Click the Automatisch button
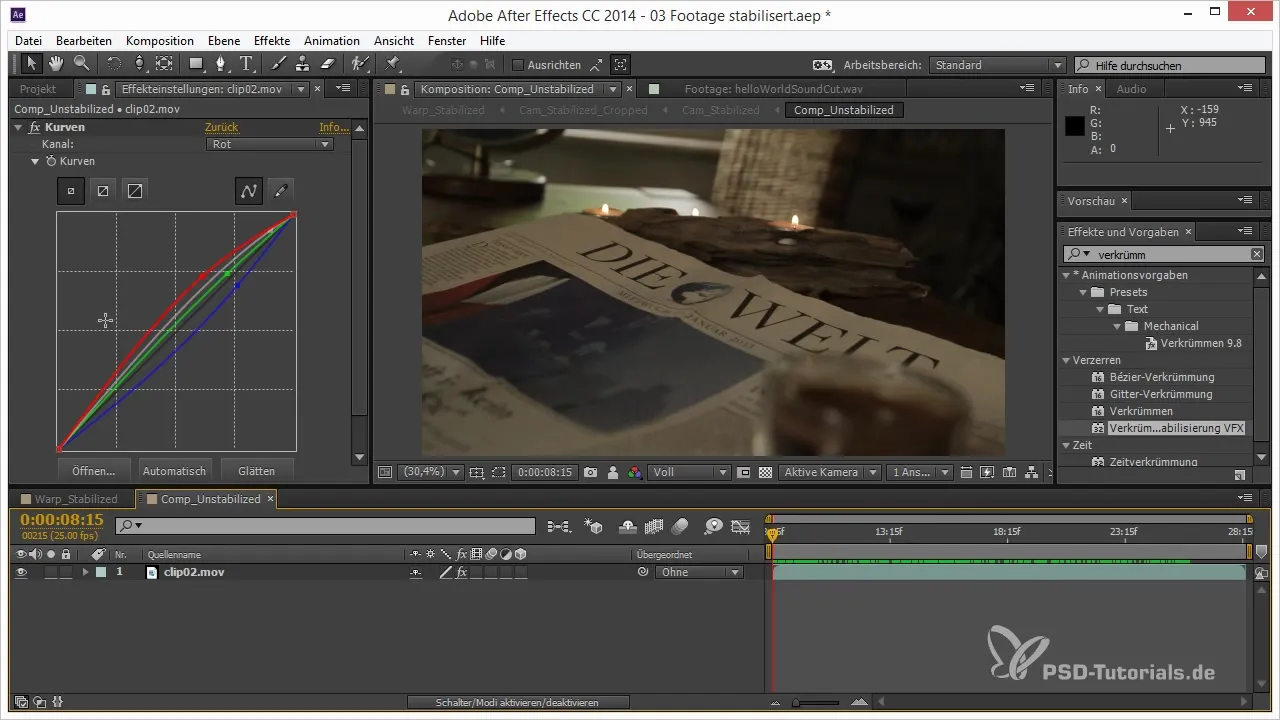 174,470
